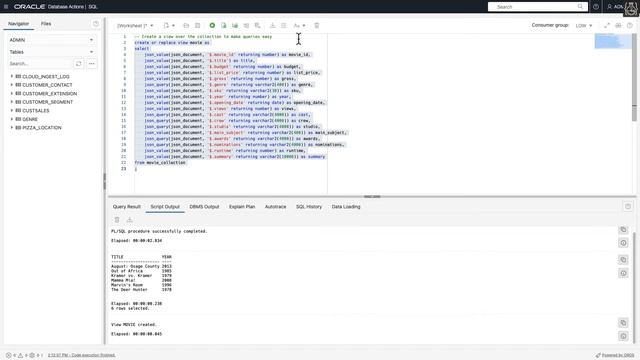Screen dimensions: 640x360
Task: Clear script output trash icon
Action: (x=117, y=220)
